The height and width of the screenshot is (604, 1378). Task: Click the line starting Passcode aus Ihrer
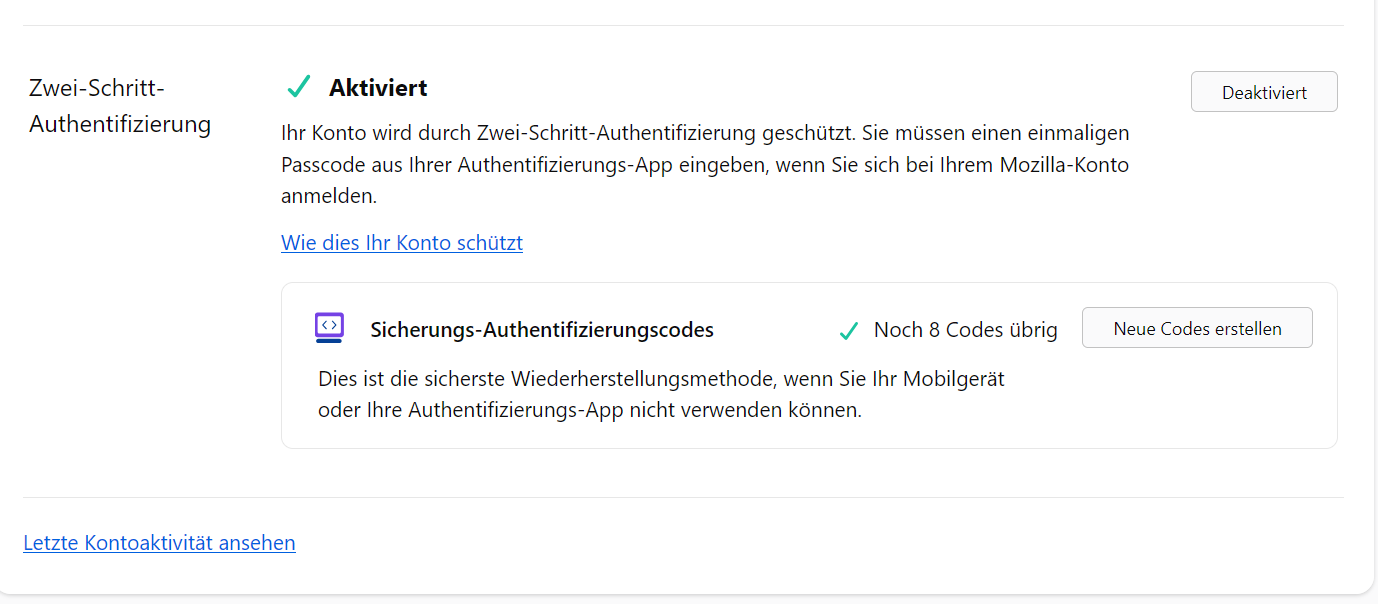click(x=705, y=165)
